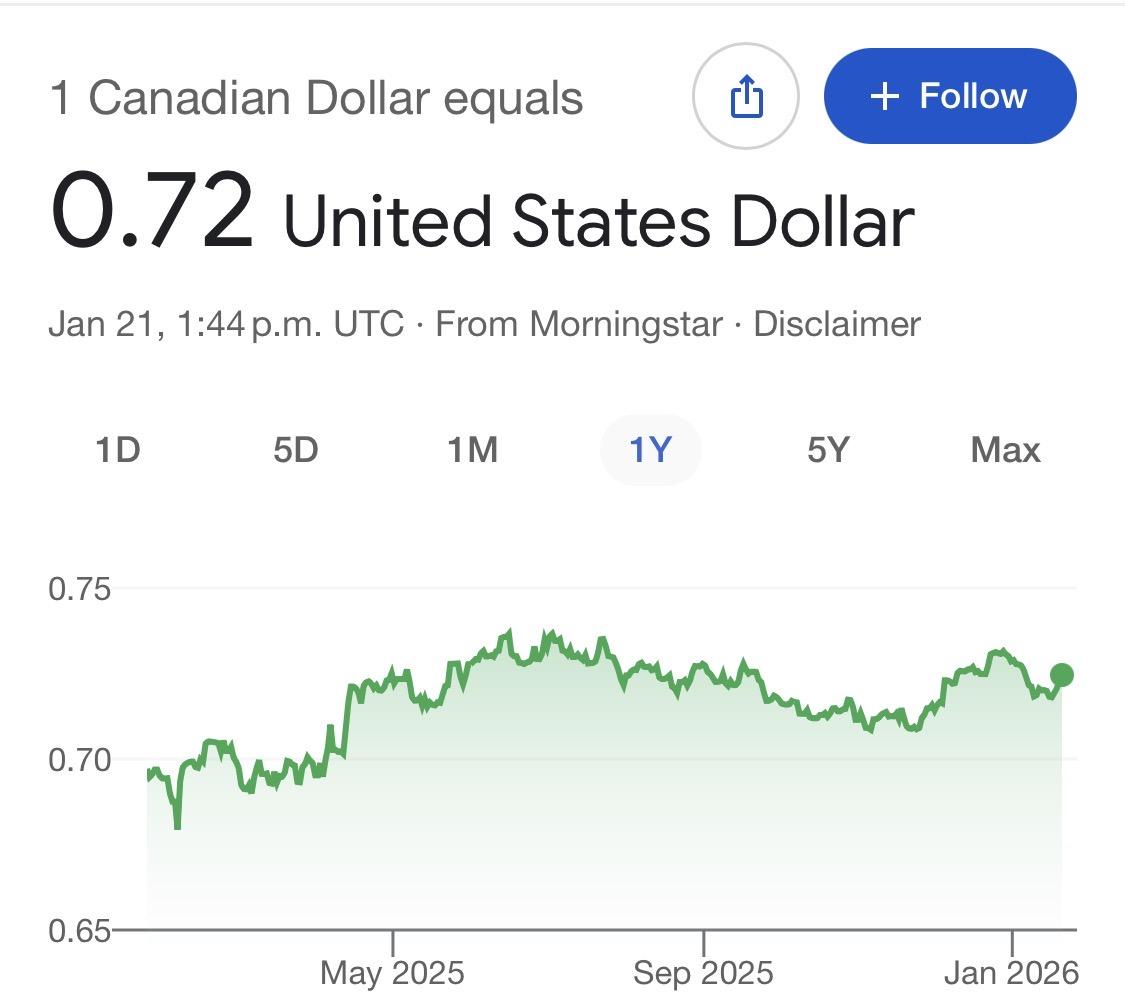Click the May 2025 axis label
1125x1002 pixels.
tap(392, 972)
